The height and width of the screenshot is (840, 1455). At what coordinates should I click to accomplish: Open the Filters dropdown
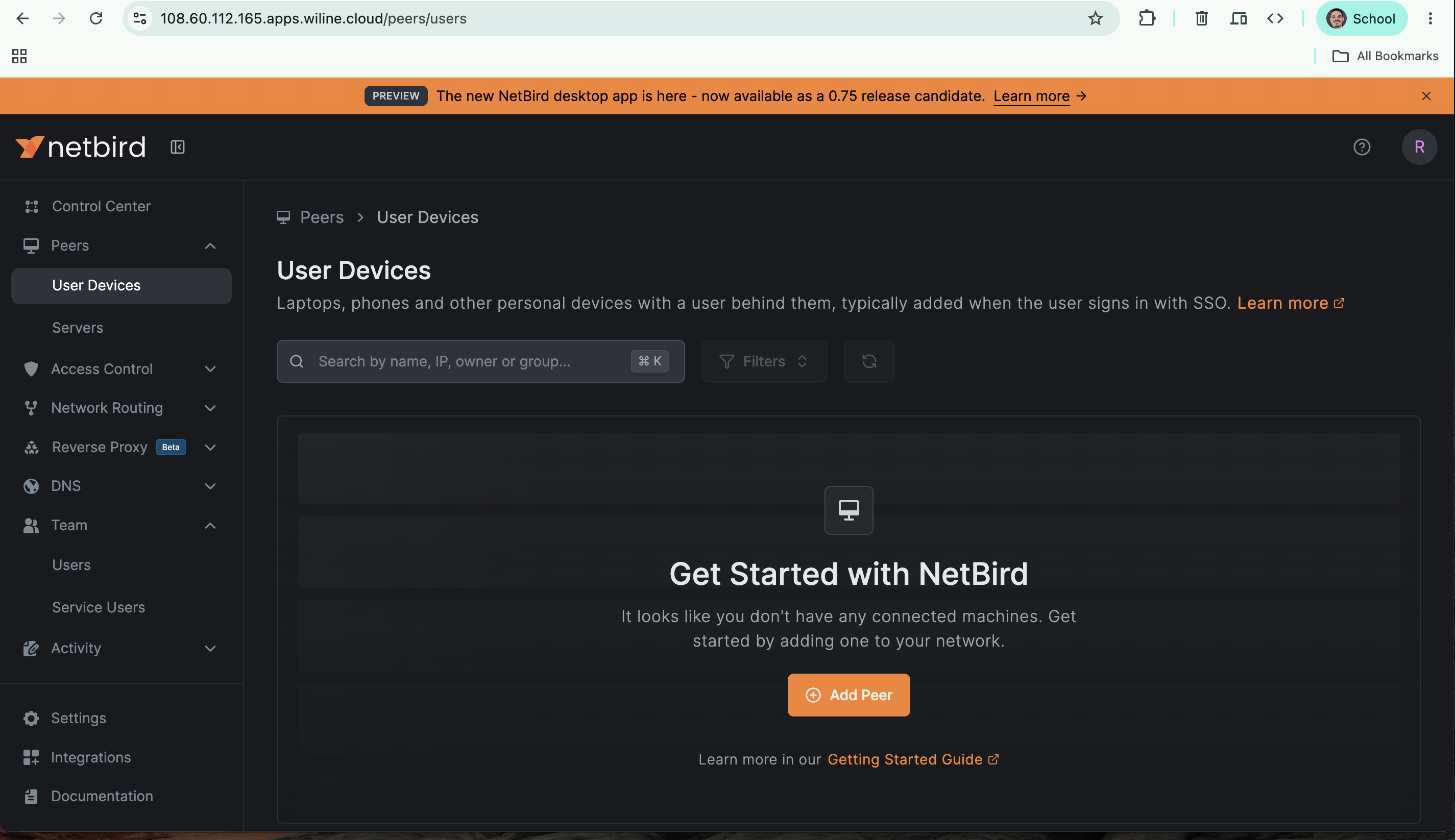click(x=764, y=361)
